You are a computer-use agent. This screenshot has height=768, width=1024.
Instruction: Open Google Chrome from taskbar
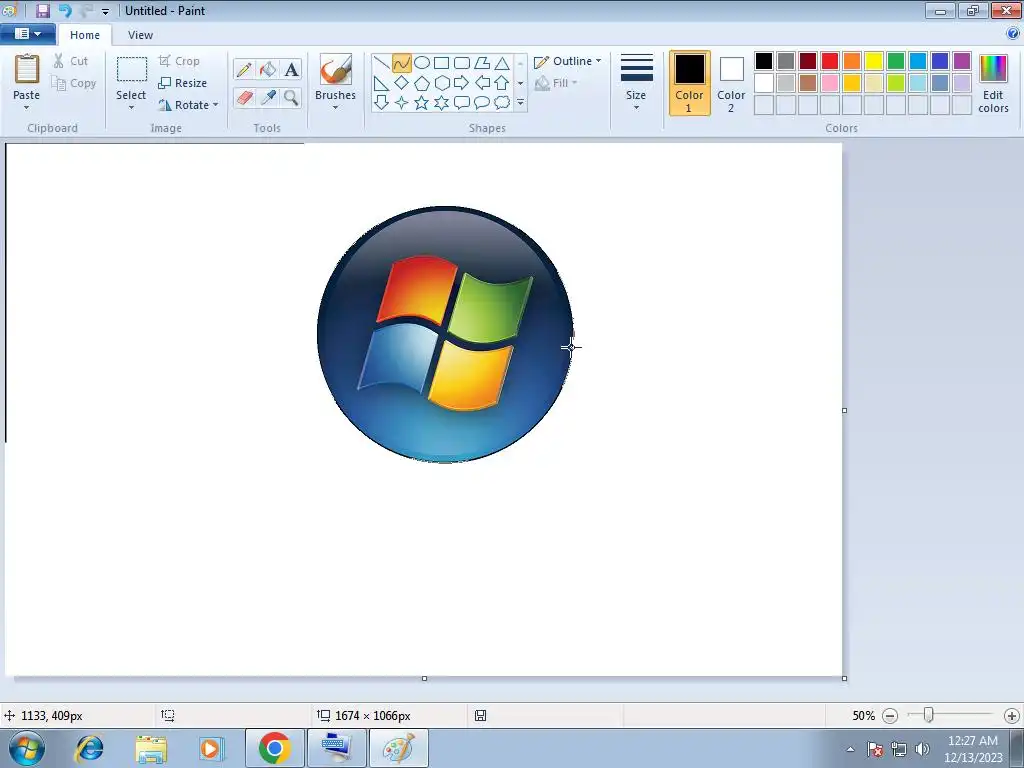pyautogui.click(x=274, y=748)
